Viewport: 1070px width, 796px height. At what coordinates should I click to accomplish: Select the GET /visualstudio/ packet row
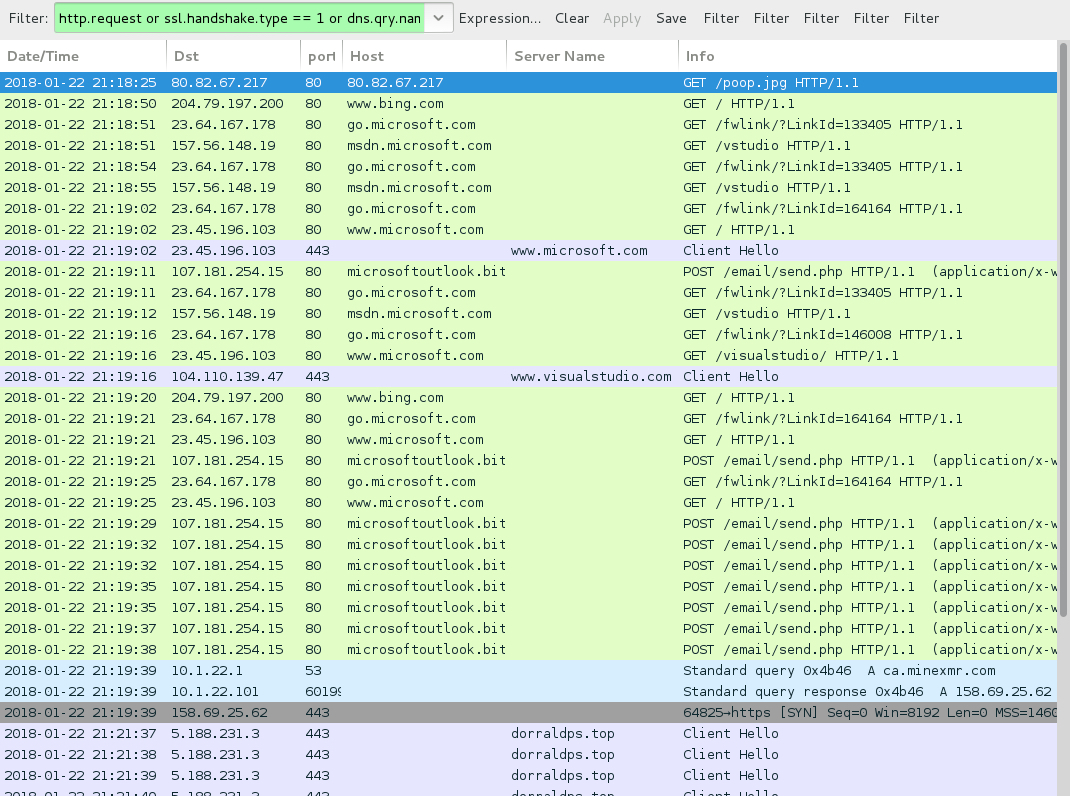pyautogui.click(x=528, y=356)
